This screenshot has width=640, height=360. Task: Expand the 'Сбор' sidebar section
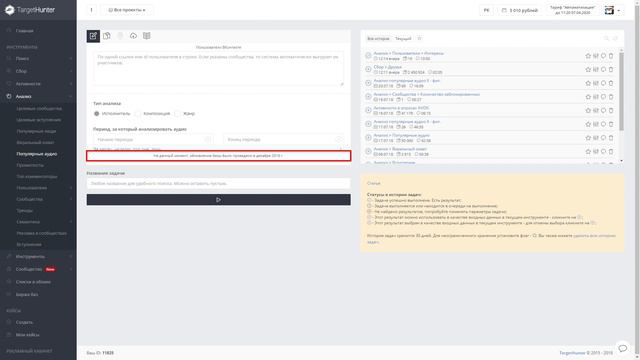(38, 71)
